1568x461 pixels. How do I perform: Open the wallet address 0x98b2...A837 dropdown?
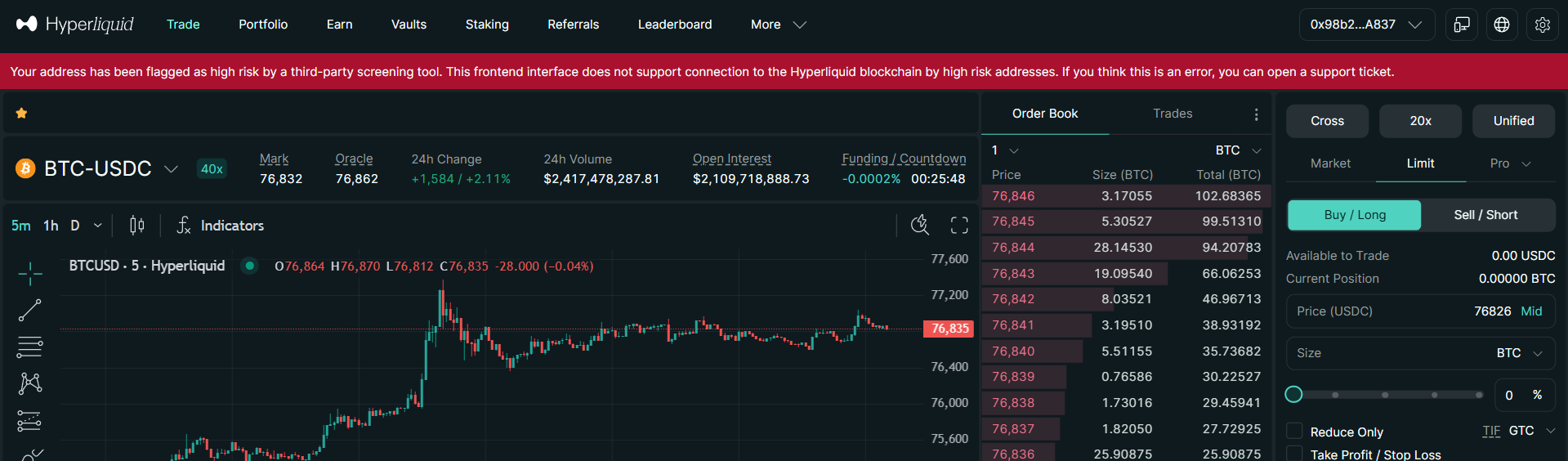pos(1367,25)
